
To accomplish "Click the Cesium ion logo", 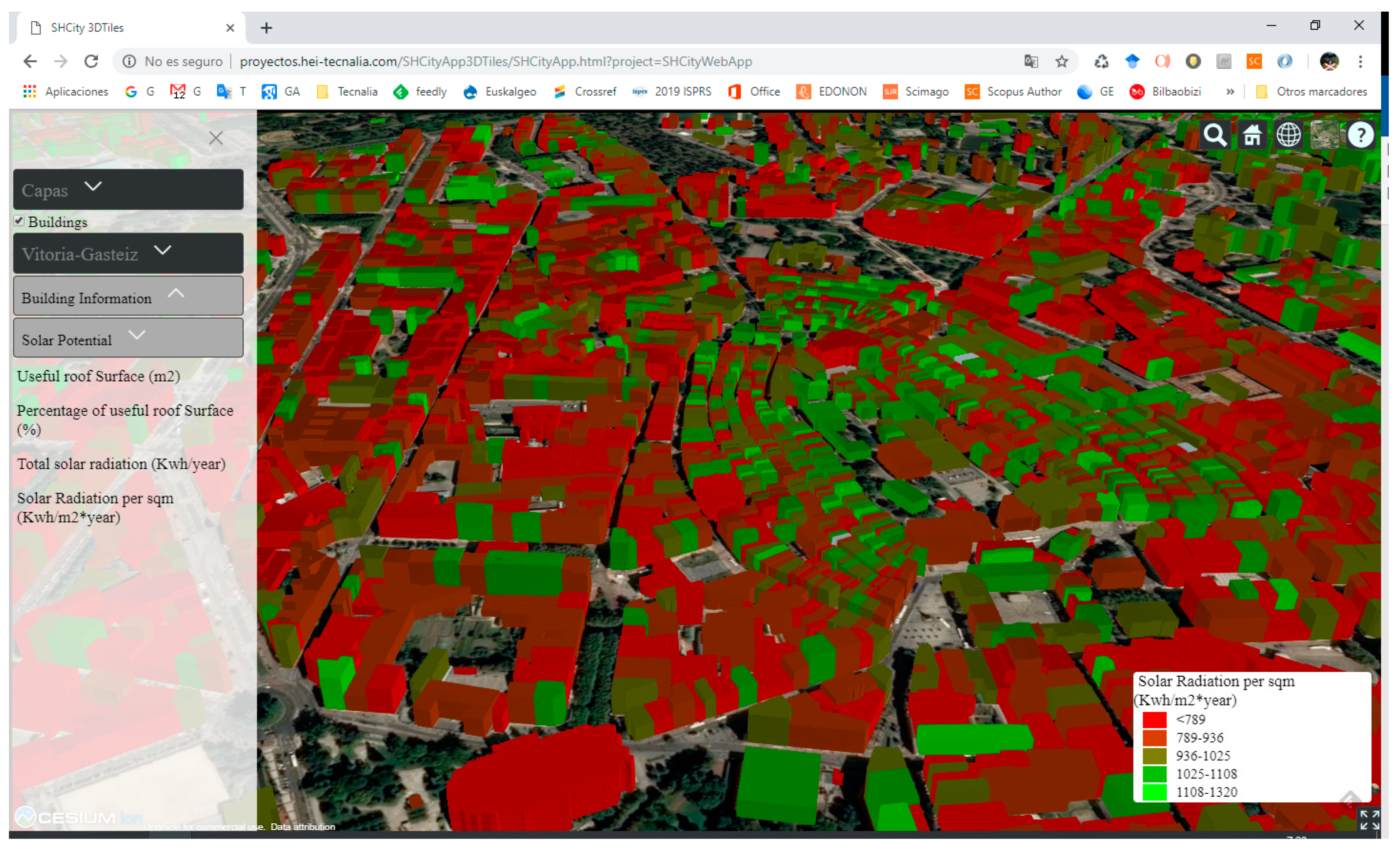I will click(x=79, y=817).
